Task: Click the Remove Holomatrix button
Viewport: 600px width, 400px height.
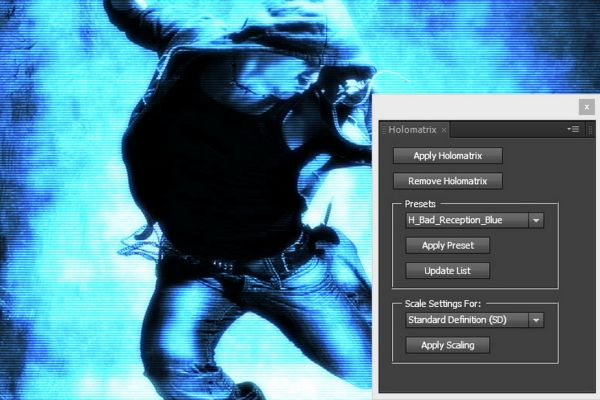Action: 448,181
